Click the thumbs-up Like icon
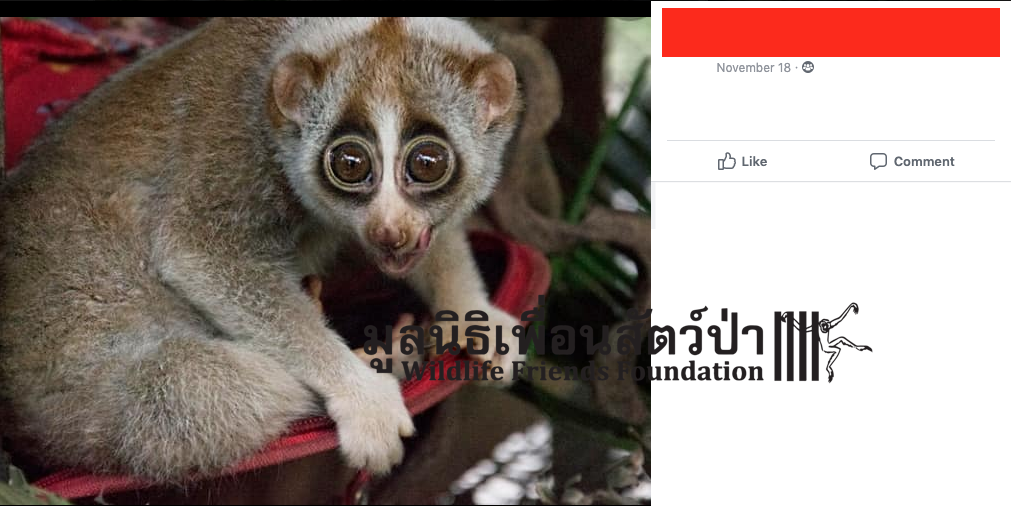The height and width of the screenshot is (506, 1011). pos(726,161)
